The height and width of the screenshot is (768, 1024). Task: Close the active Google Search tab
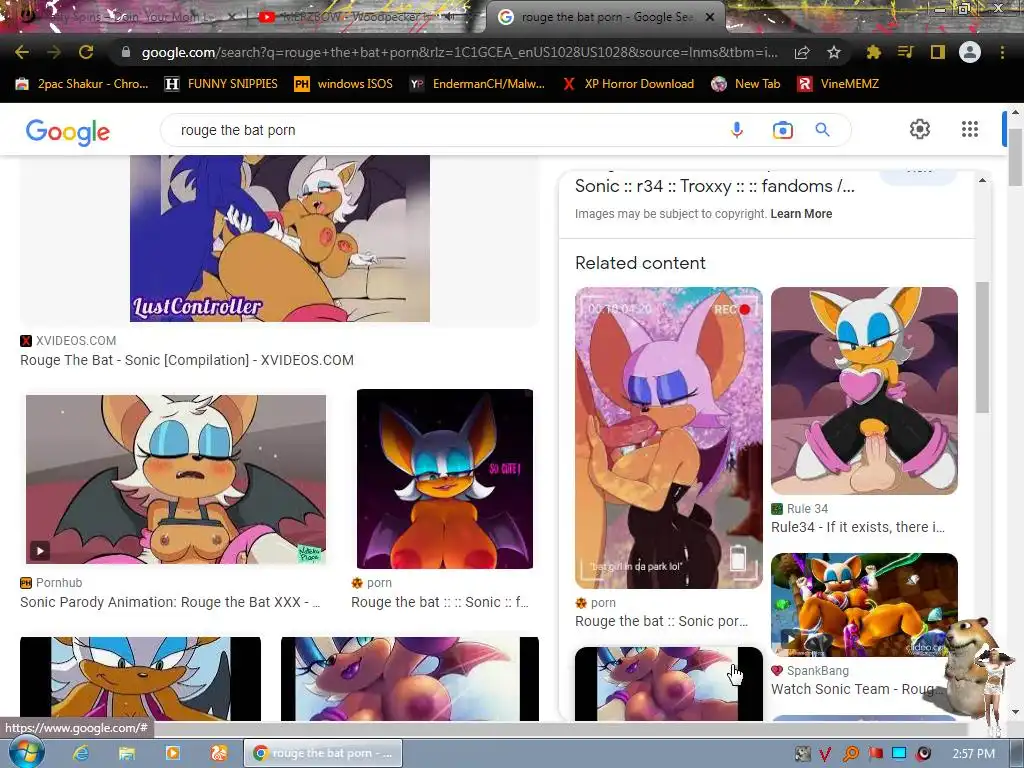[710, 17]
